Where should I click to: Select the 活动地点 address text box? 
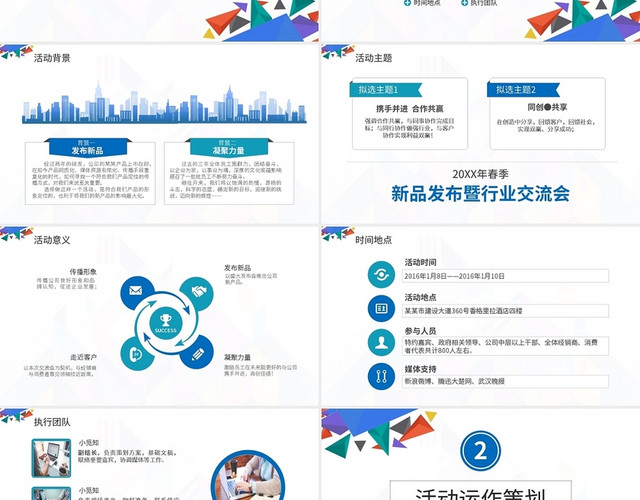point(505,311)
